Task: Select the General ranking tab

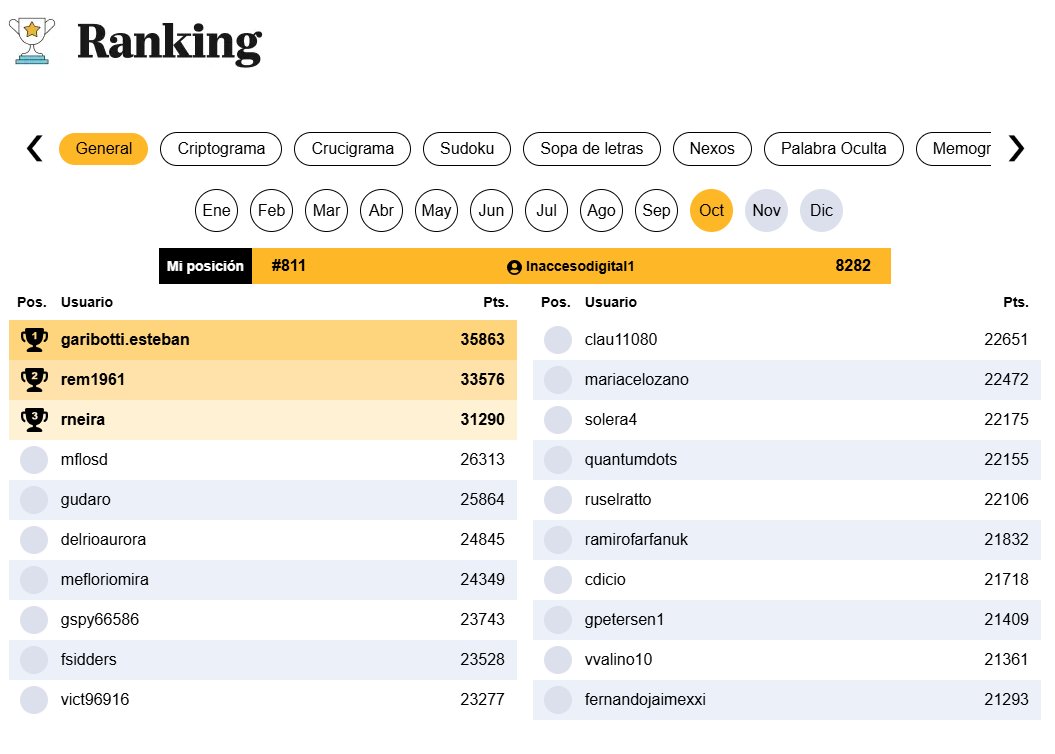Action: pyautogui.click(x=104, y=149)
